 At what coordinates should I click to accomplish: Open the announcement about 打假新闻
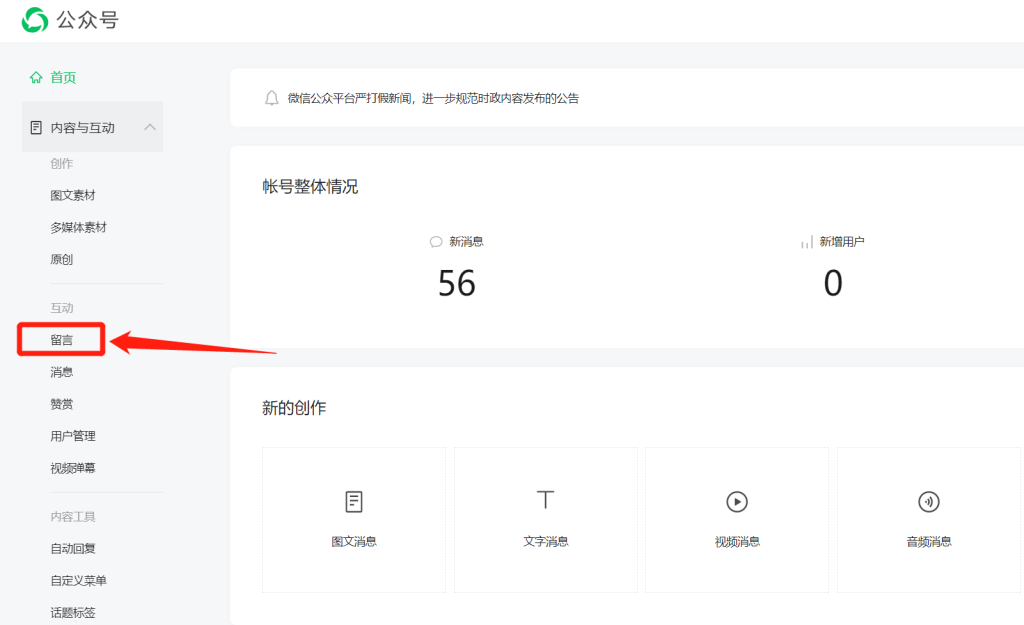[x=433, y=98]
